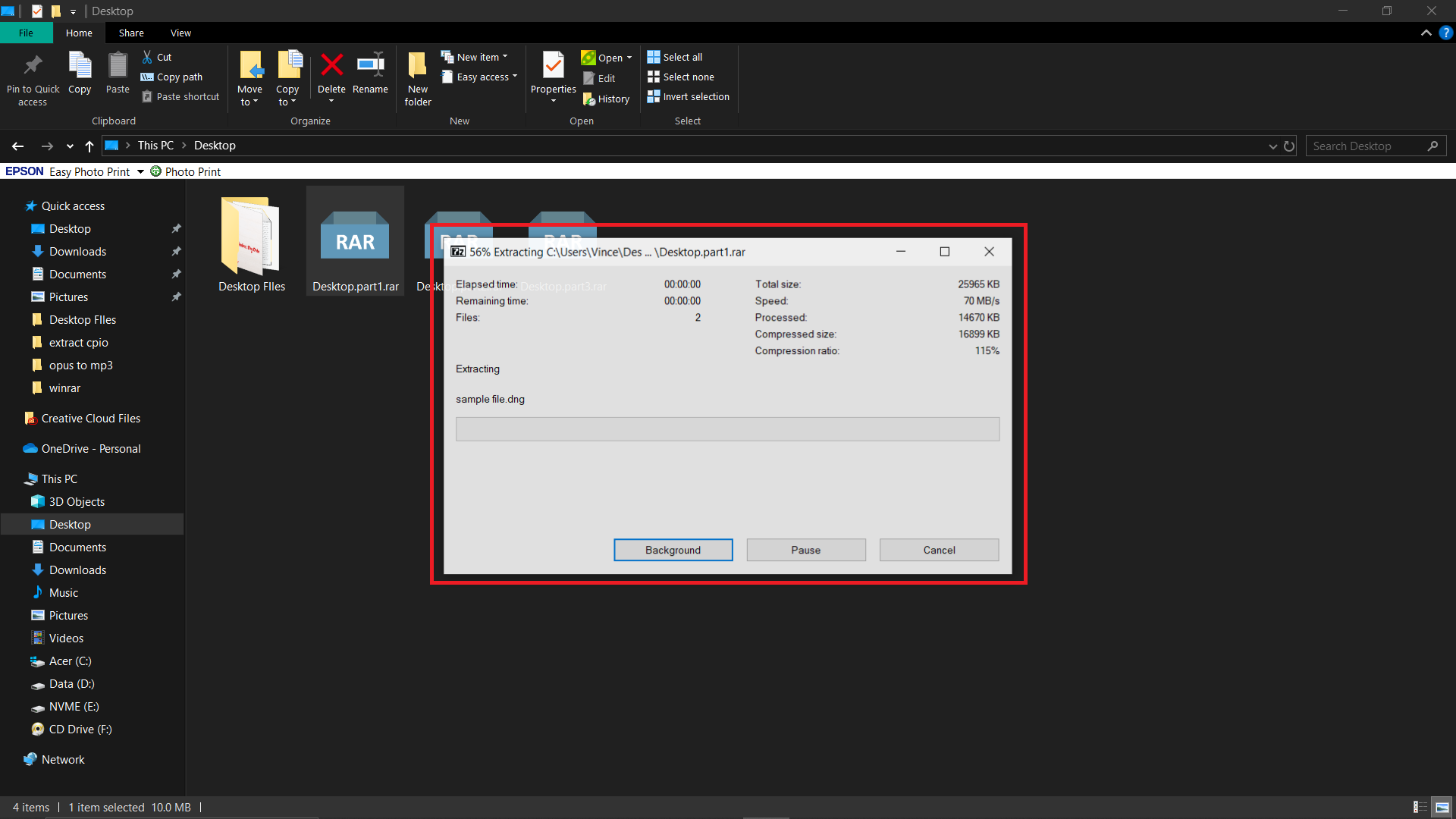Switch to the View ribbon tab
Image resolution: width=1456 pixels, height=819 pixels.
(x=180, y=33)
